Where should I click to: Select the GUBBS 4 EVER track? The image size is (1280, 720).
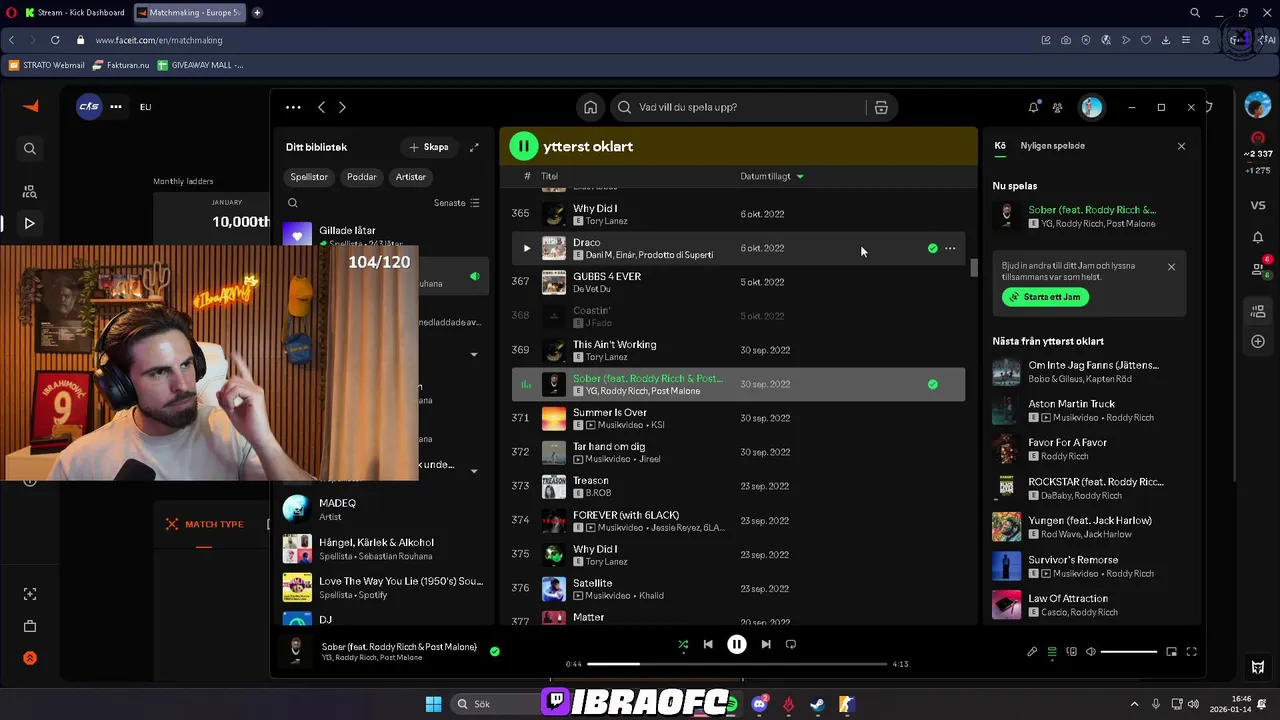pos(738,282)
